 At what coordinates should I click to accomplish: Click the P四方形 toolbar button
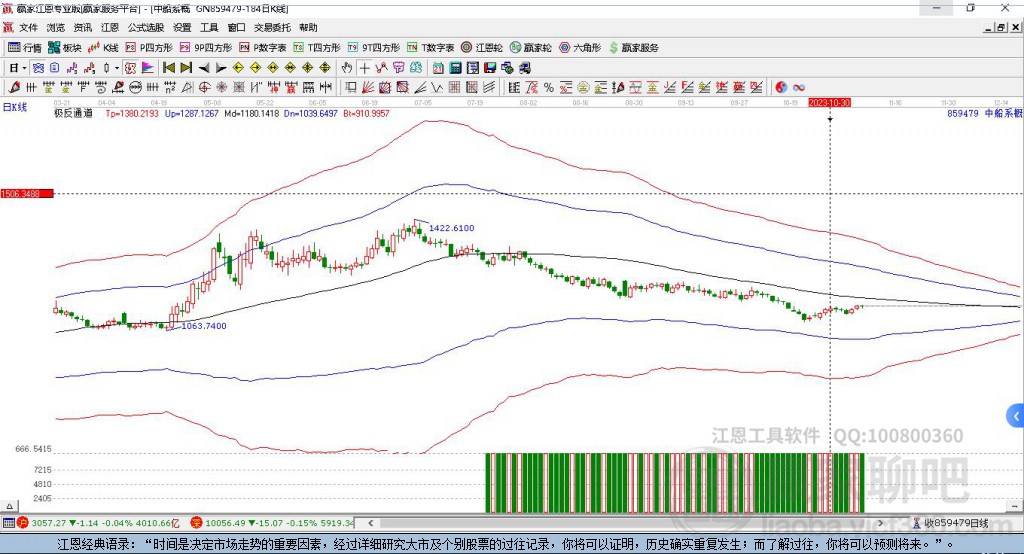(x=149, y=47)
